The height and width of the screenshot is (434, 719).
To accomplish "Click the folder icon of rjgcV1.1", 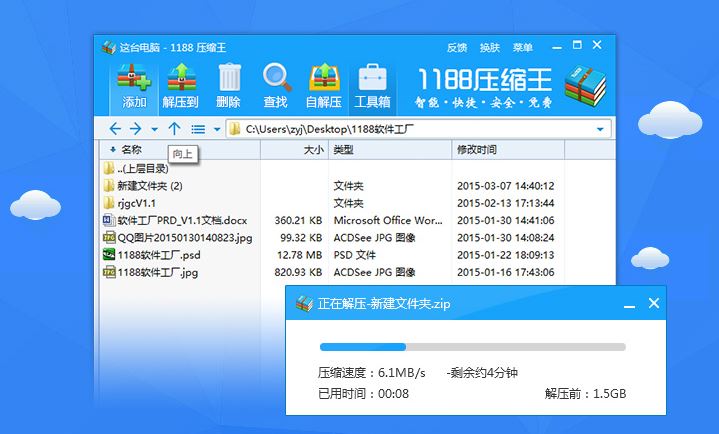I will click(x=109, y=203).
